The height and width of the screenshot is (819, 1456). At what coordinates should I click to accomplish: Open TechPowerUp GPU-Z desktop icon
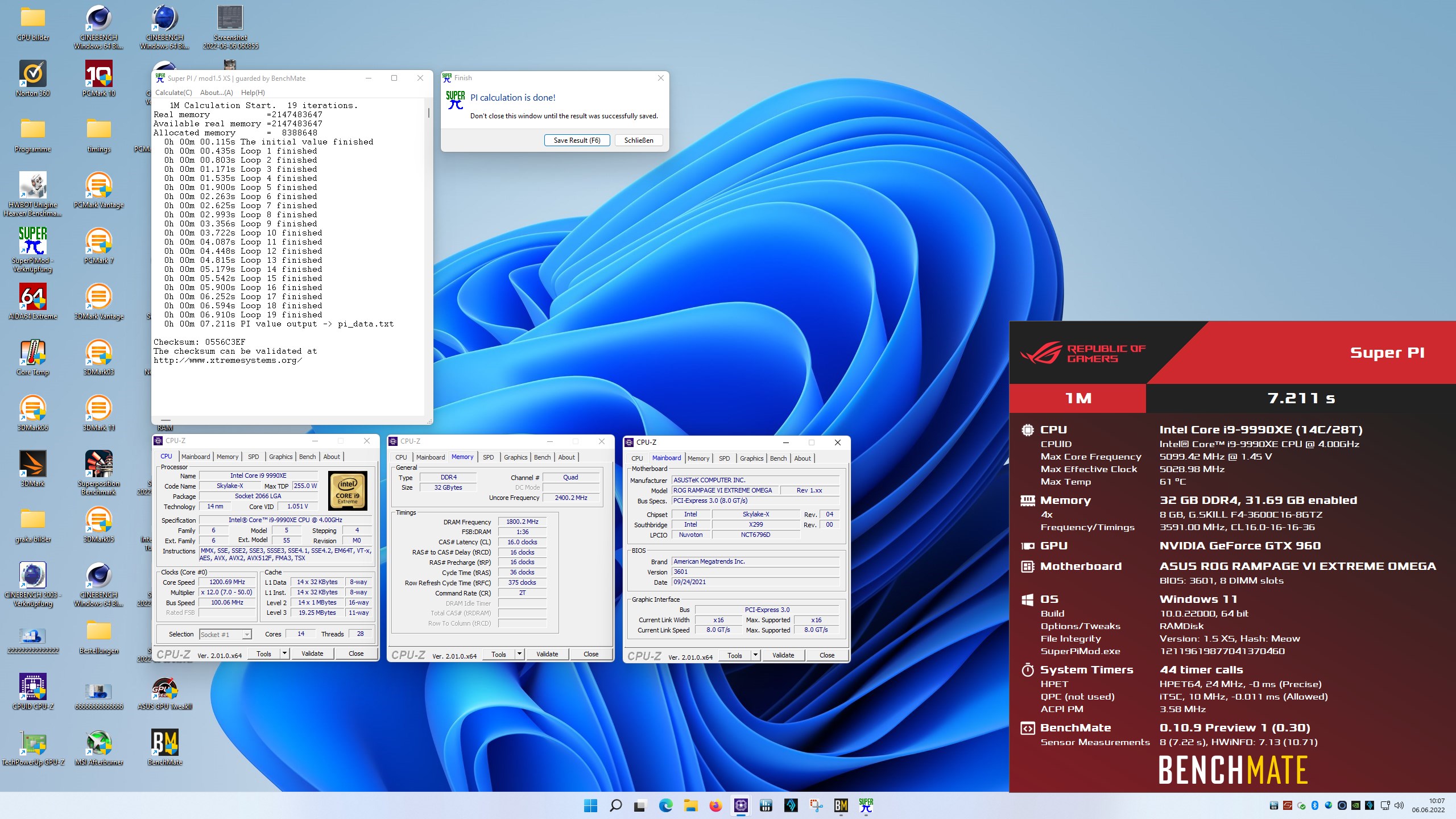(33, 747)
